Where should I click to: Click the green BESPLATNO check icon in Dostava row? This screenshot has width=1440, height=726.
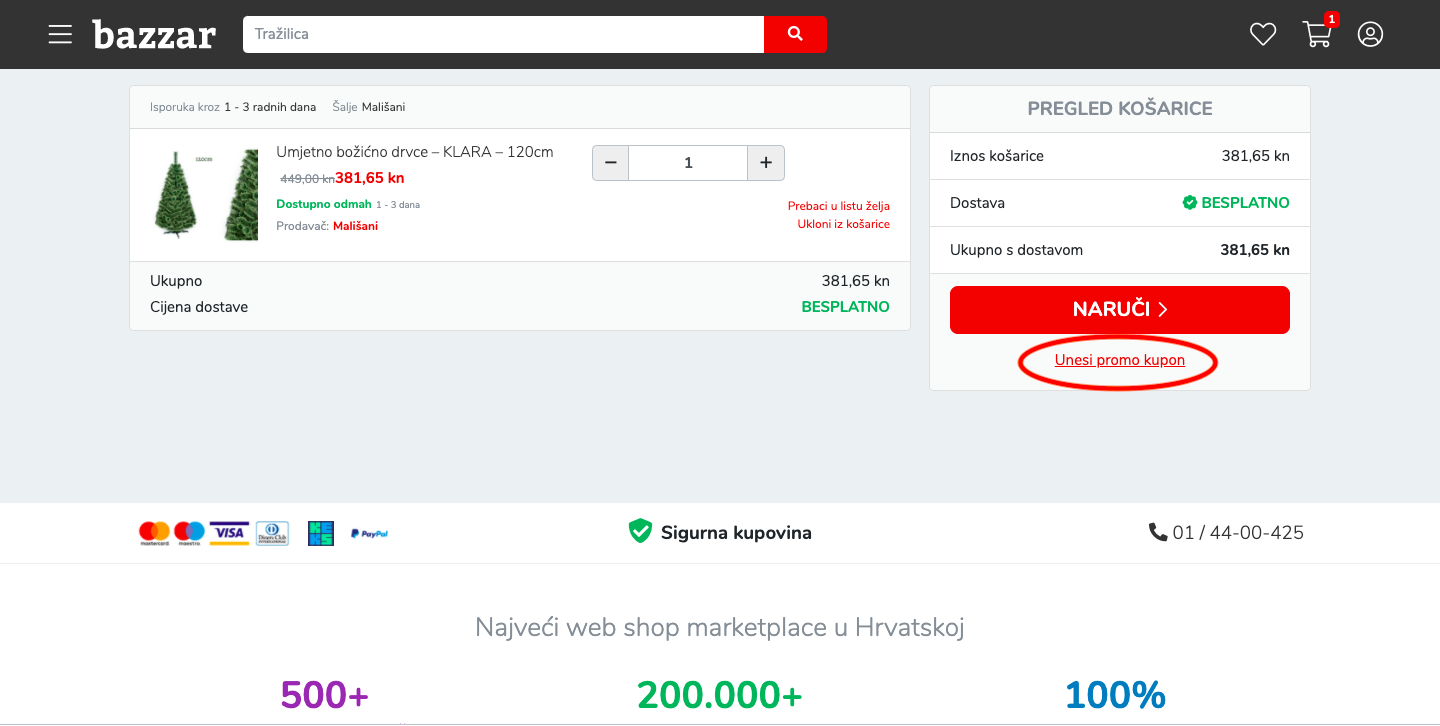point(1190,203)
